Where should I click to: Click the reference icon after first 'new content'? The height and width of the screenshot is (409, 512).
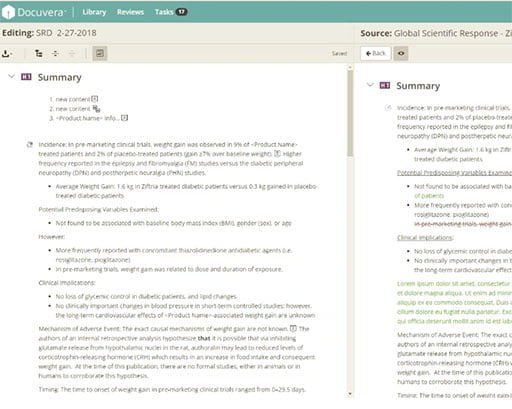95,99
